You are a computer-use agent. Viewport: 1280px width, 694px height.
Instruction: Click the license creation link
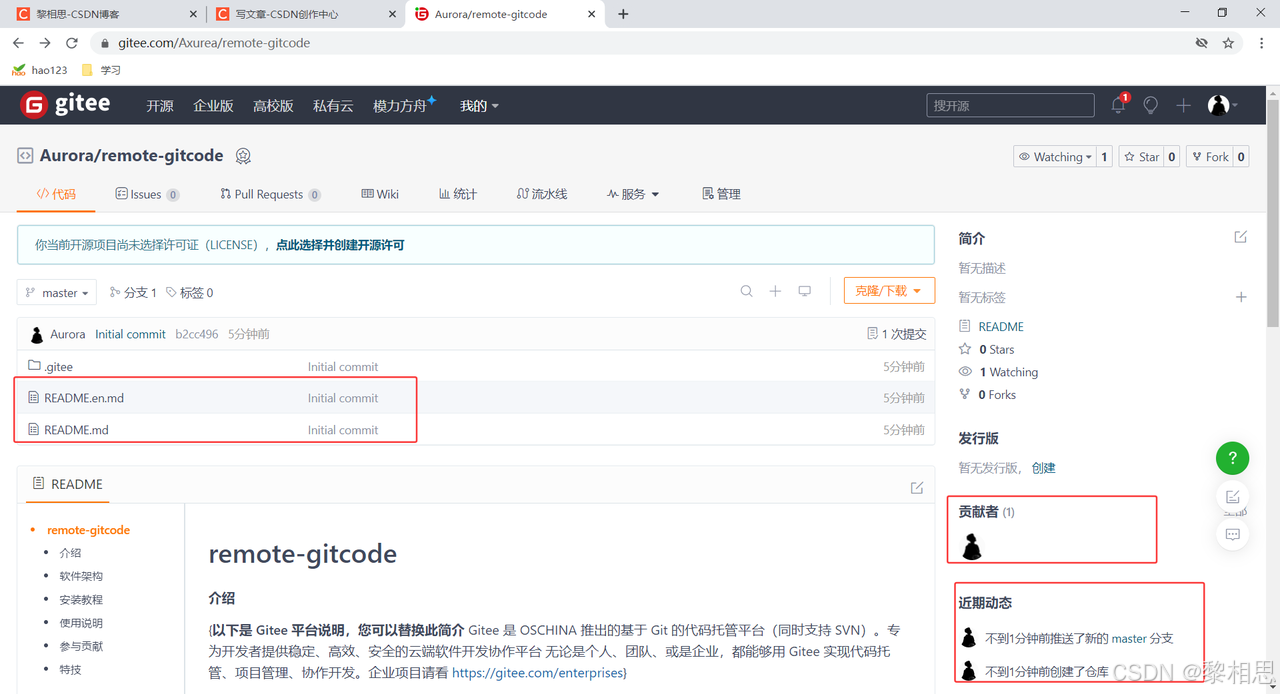[340, 245]
